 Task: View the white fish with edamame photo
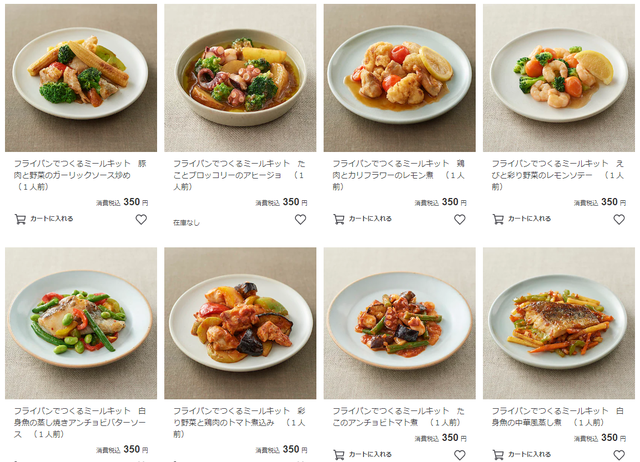point(81,323)
